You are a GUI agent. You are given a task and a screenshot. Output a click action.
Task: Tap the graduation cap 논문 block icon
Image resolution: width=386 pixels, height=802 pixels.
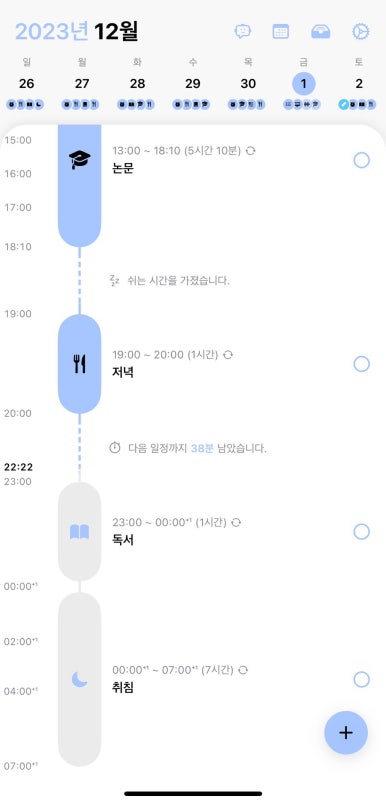pyautogui.click(x=79, y=160)
